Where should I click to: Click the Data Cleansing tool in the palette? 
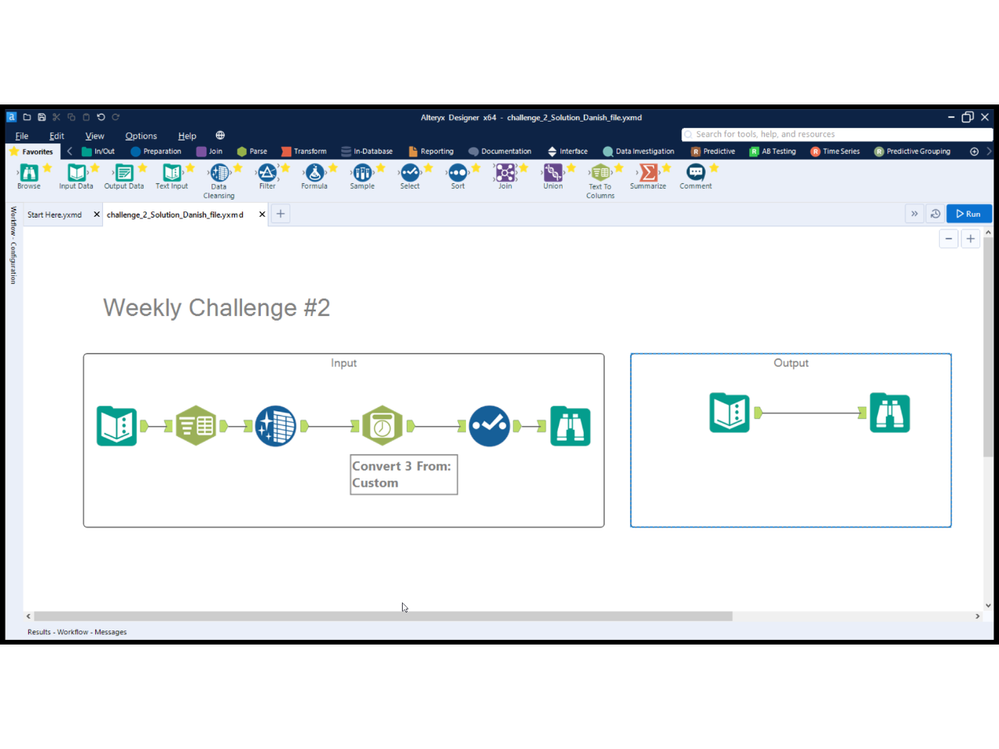[x=219, y=181]
